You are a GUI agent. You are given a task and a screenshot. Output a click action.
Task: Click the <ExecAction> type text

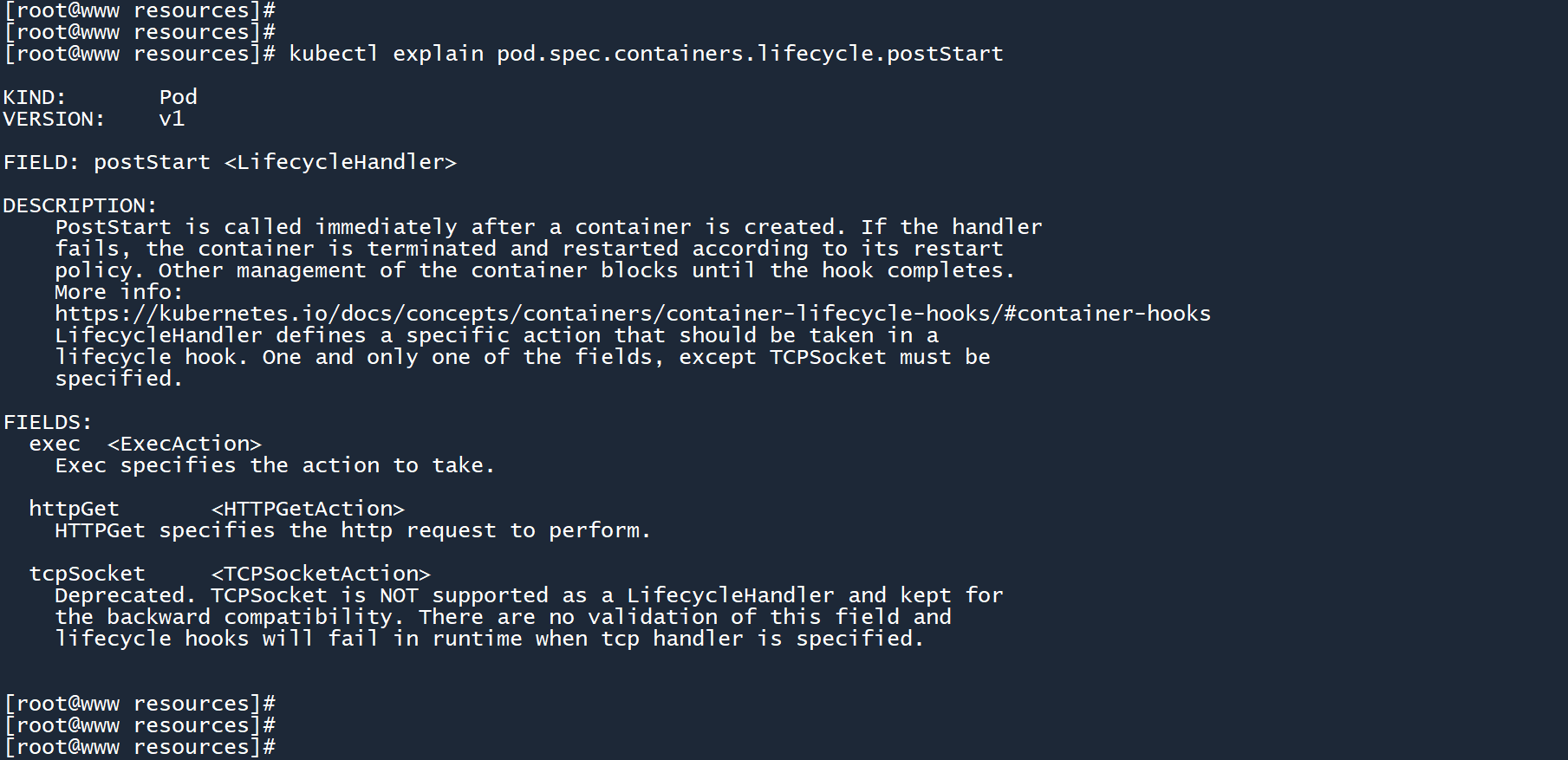[x=184, y=444]
